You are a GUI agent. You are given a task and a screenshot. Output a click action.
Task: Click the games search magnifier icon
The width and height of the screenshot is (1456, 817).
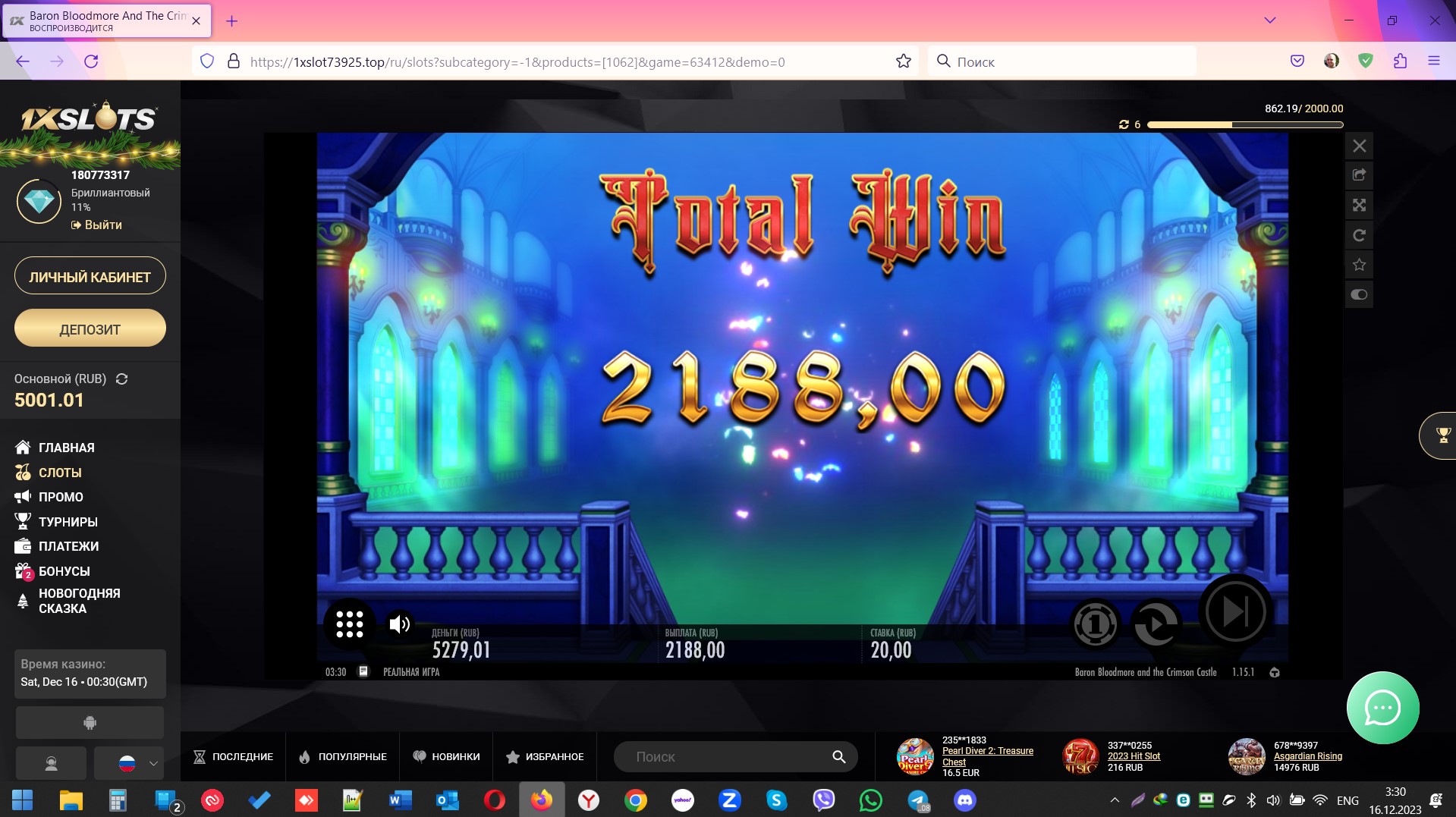point(838,756)
